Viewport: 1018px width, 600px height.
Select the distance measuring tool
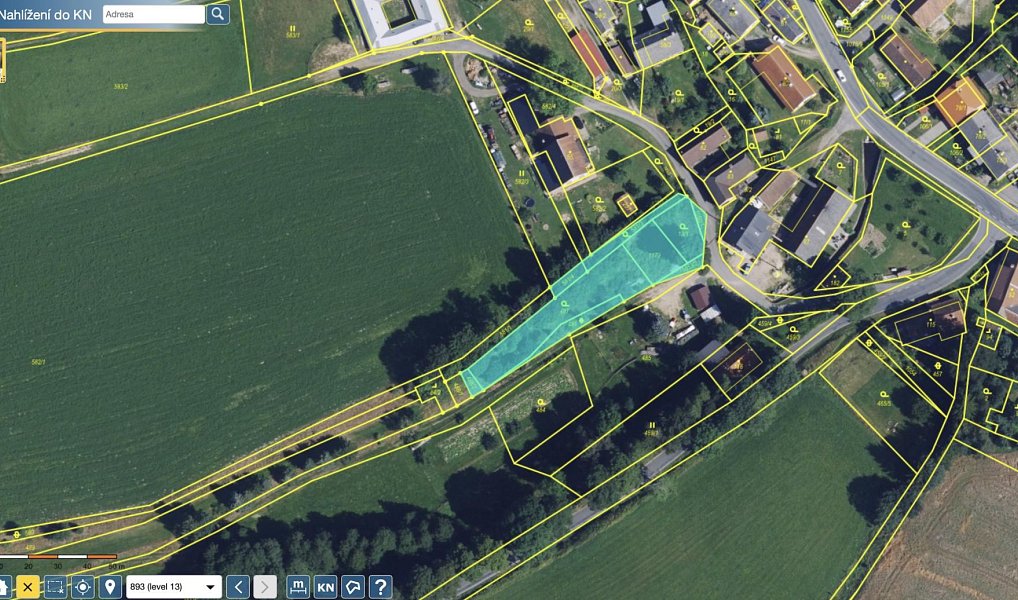[x=298, y=587]
